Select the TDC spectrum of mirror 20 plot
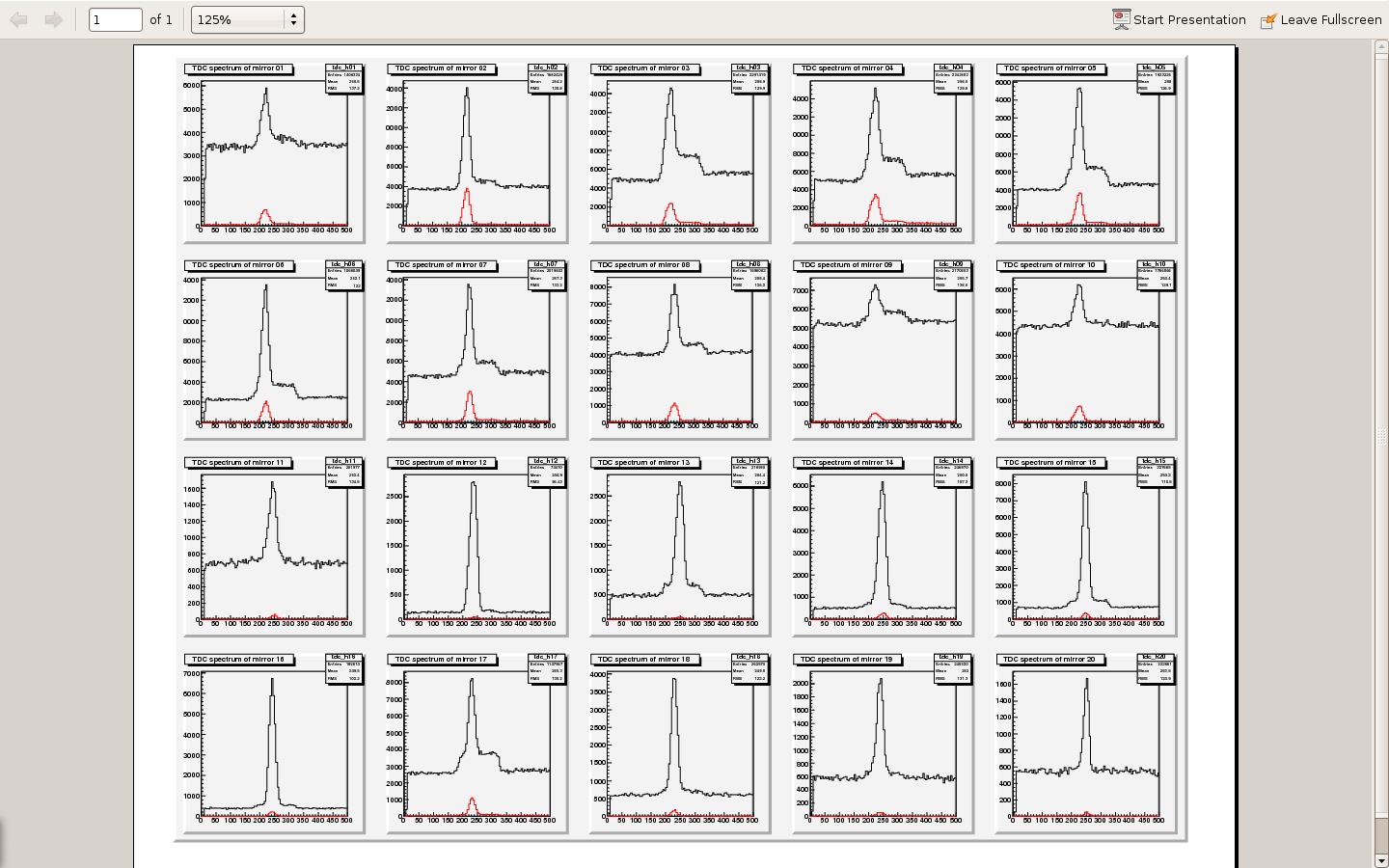 tap(1086, 742)
